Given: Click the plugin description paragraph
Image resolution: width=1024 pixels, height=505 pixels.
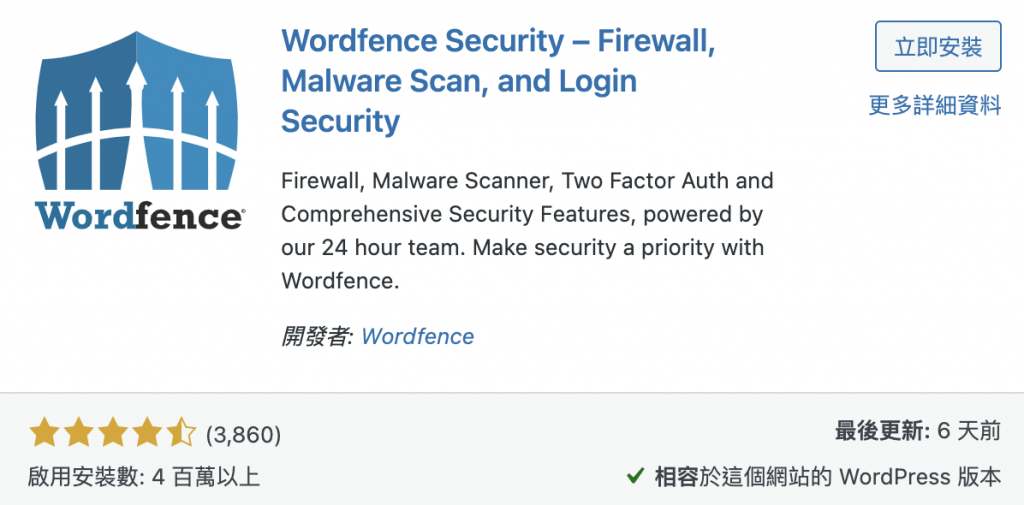Looking at the screenshot, I should [527, 231].
